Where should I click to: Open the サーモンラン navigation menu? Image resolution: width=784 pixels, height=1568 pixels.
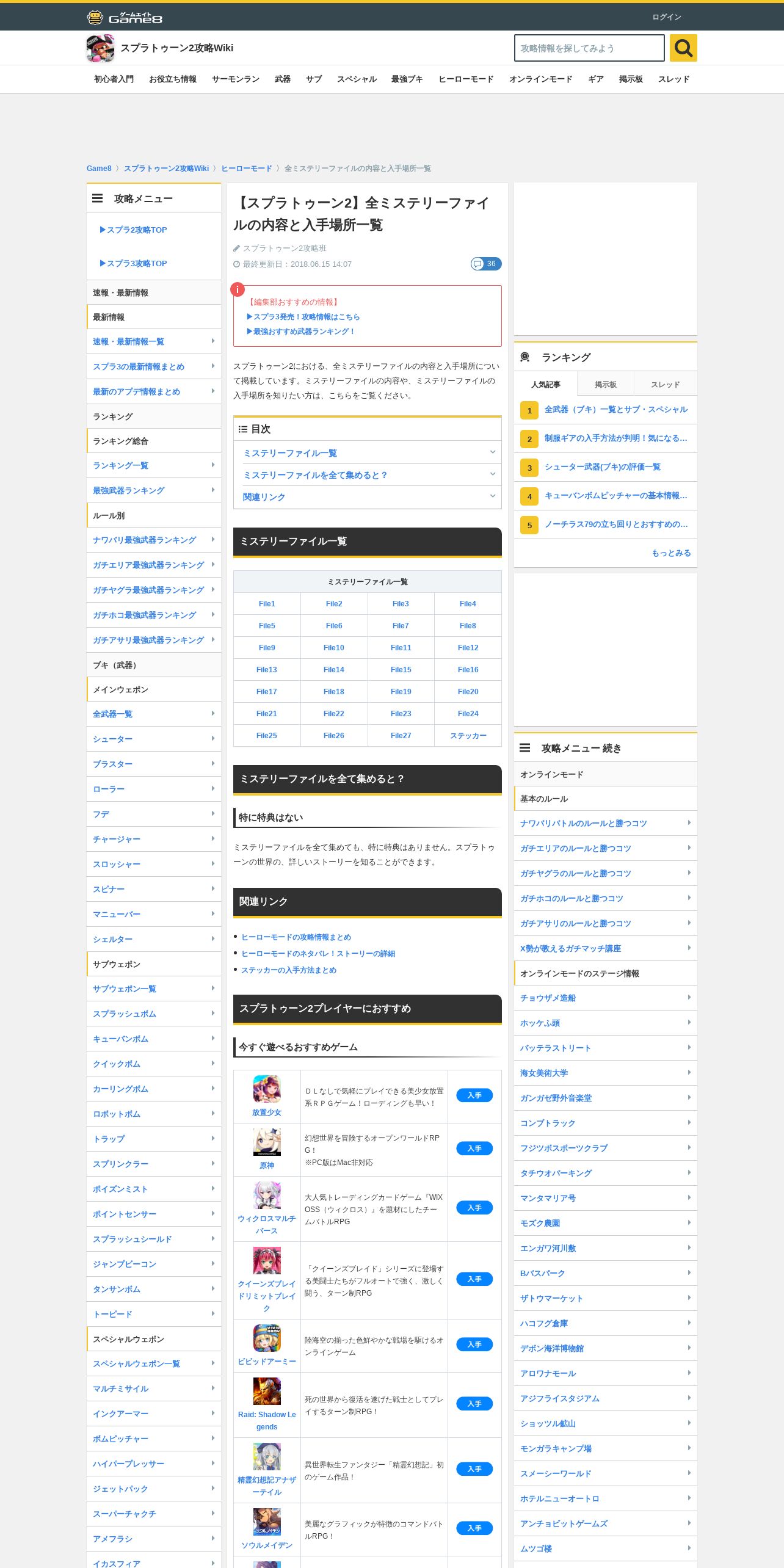[x=236, y=79]
